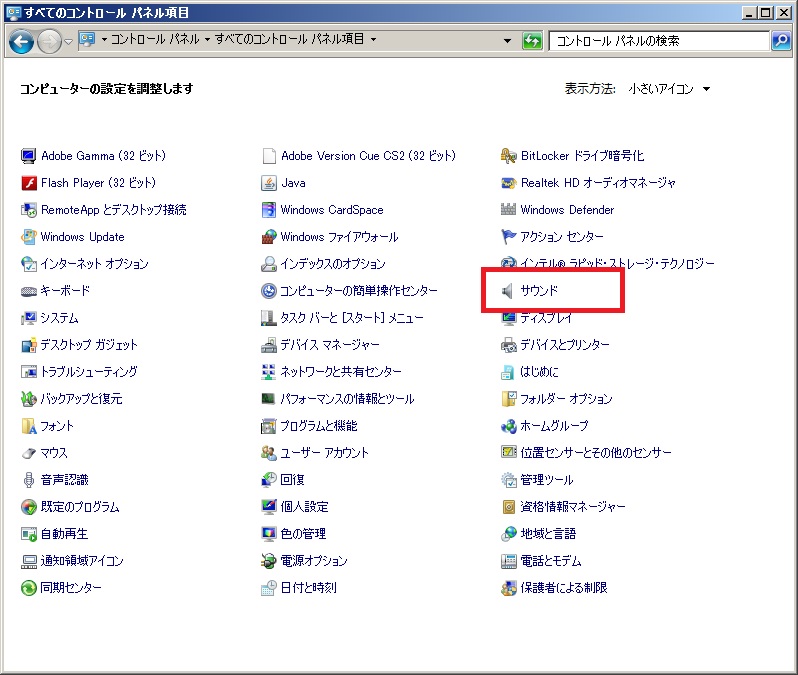The width and height of the screenshot is (798, 675).
Task: Open デスクトップ ガジェット link
Action: click(89, 345)
